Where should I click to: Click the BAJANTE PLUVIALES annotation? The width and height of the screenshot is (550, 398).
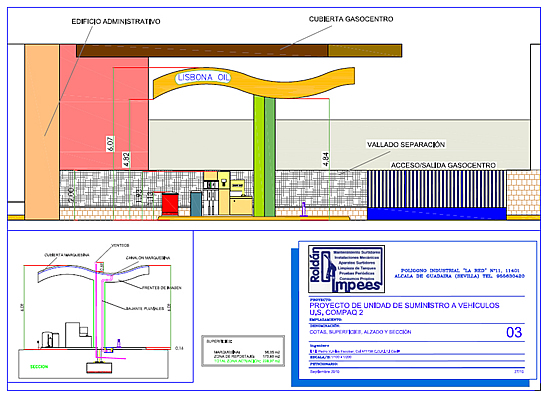pyautogui.click(x=145, y=309)
